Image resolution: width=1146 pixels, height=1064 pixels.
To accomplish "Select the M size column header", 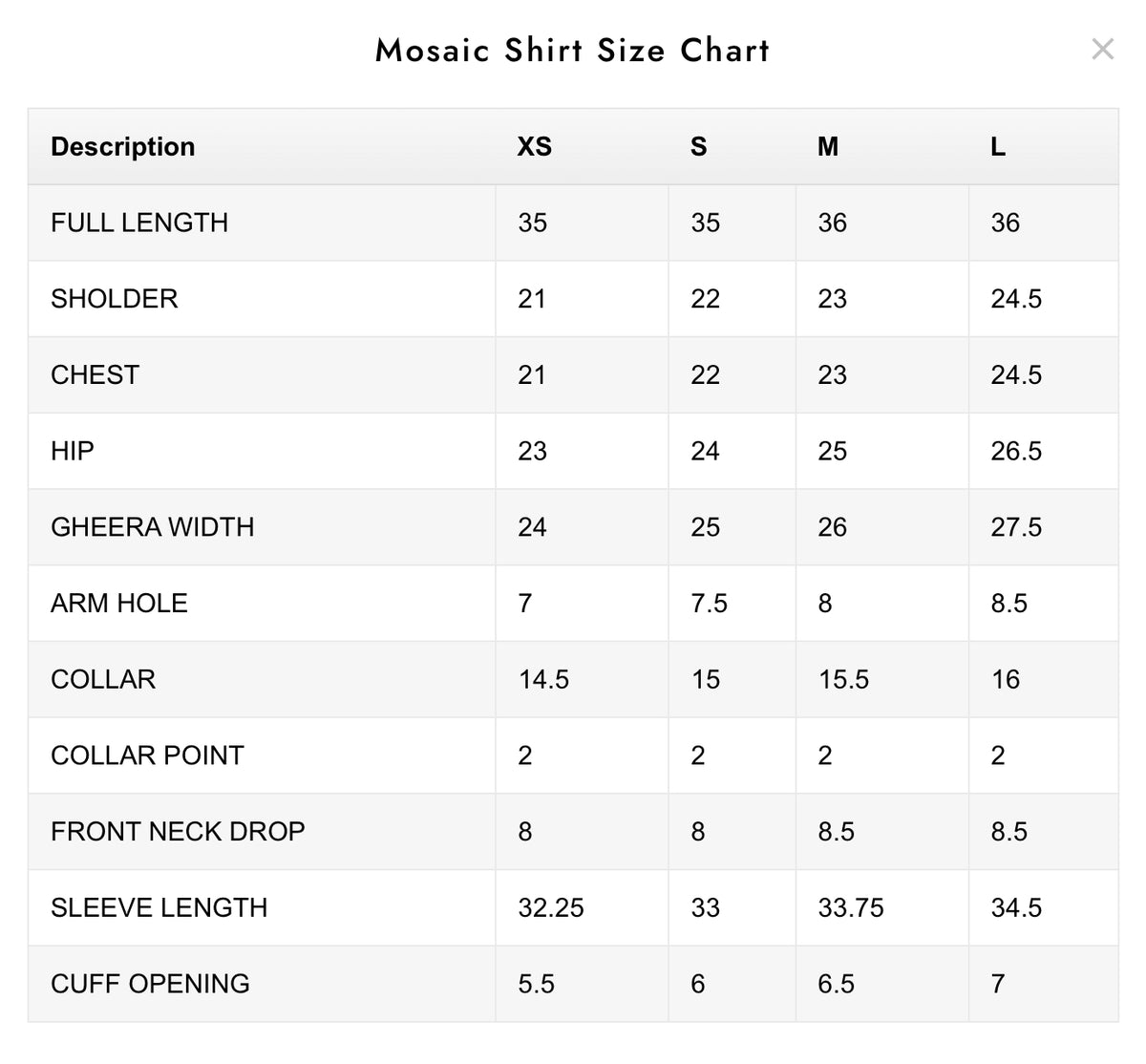I will (828, 146).
